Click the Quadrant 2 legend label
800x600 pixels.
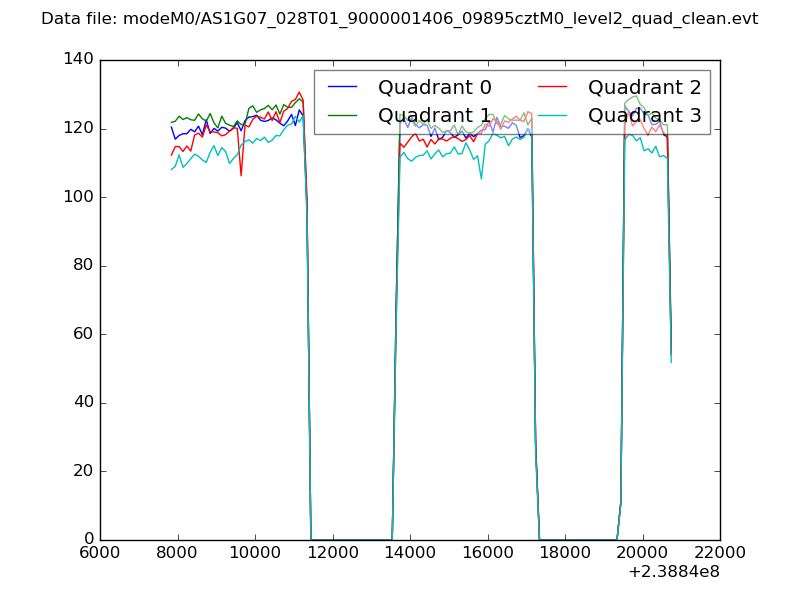644,87
